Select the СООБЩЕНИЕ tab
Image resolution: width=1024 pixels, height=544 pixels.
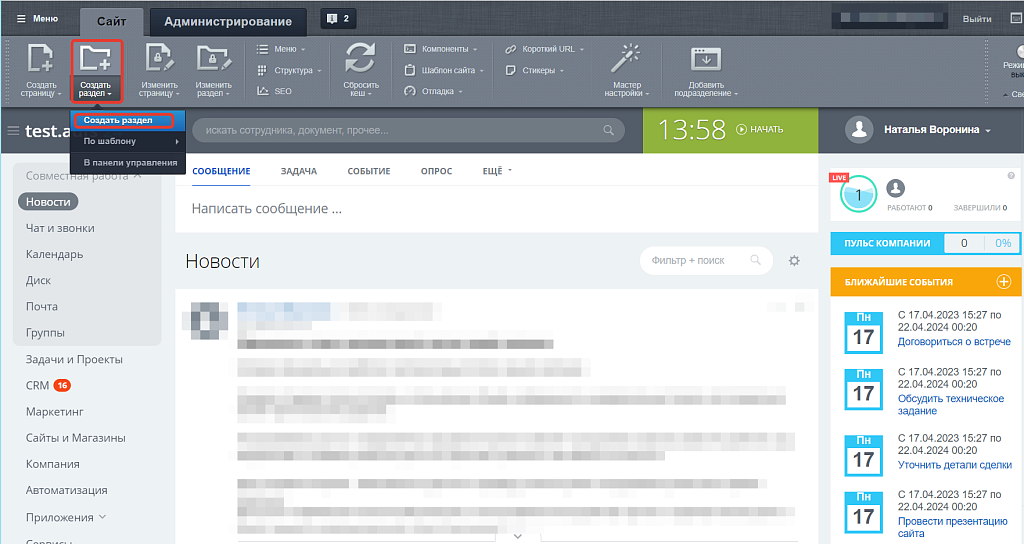pyautogui.click(x=221, y=171)
